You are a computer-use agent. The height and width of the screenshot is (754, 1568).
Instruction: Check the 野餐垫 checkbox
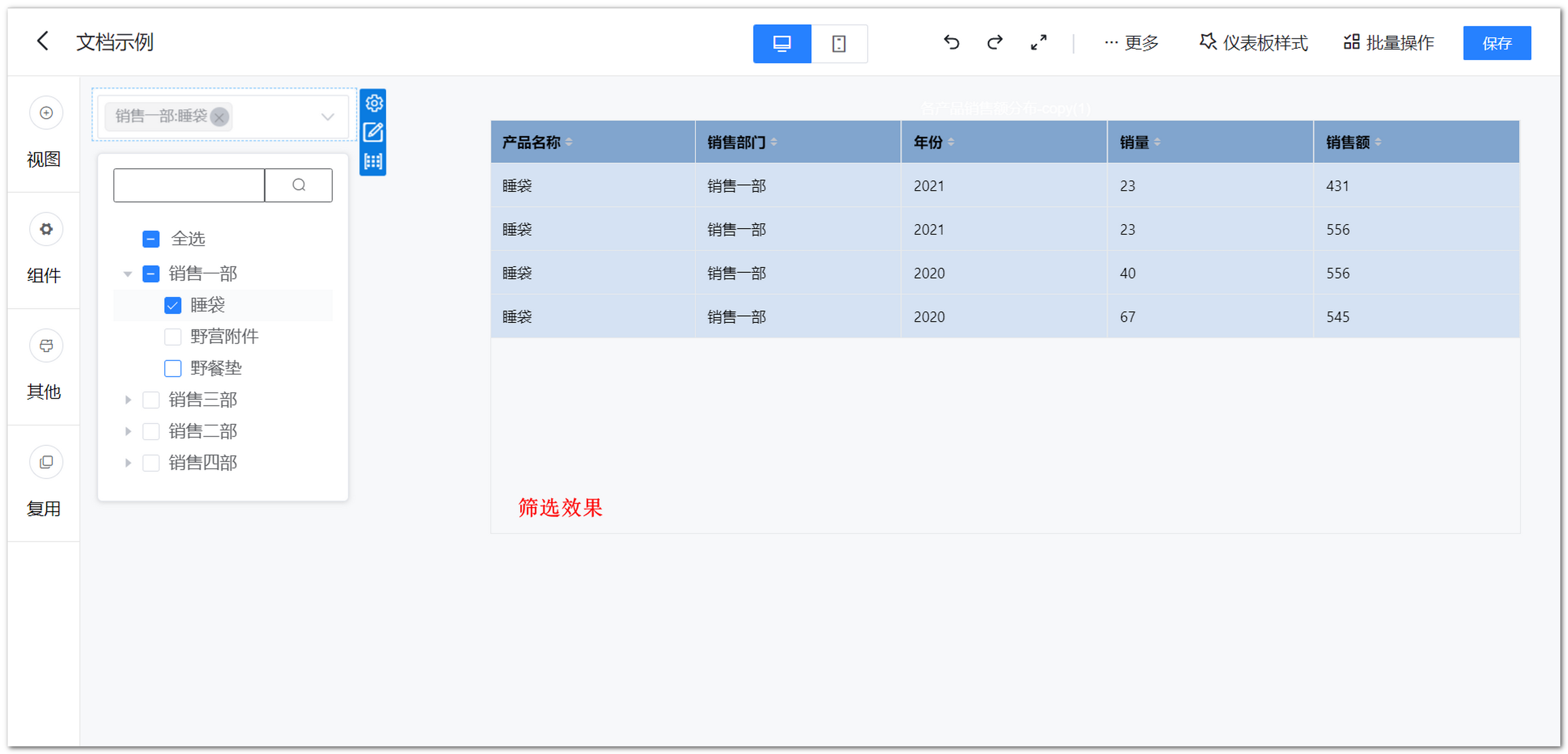(173, 369)
